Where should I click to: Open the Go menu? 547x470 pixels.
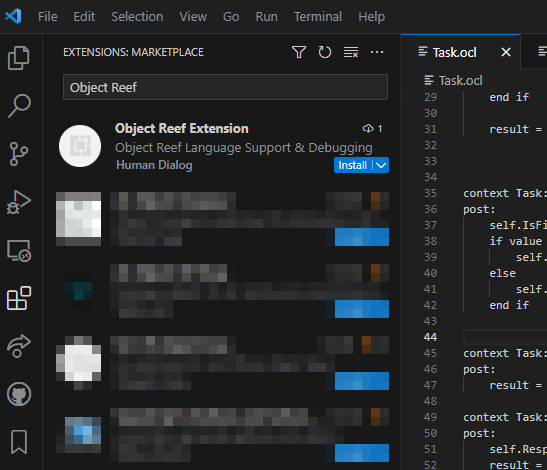231,16
